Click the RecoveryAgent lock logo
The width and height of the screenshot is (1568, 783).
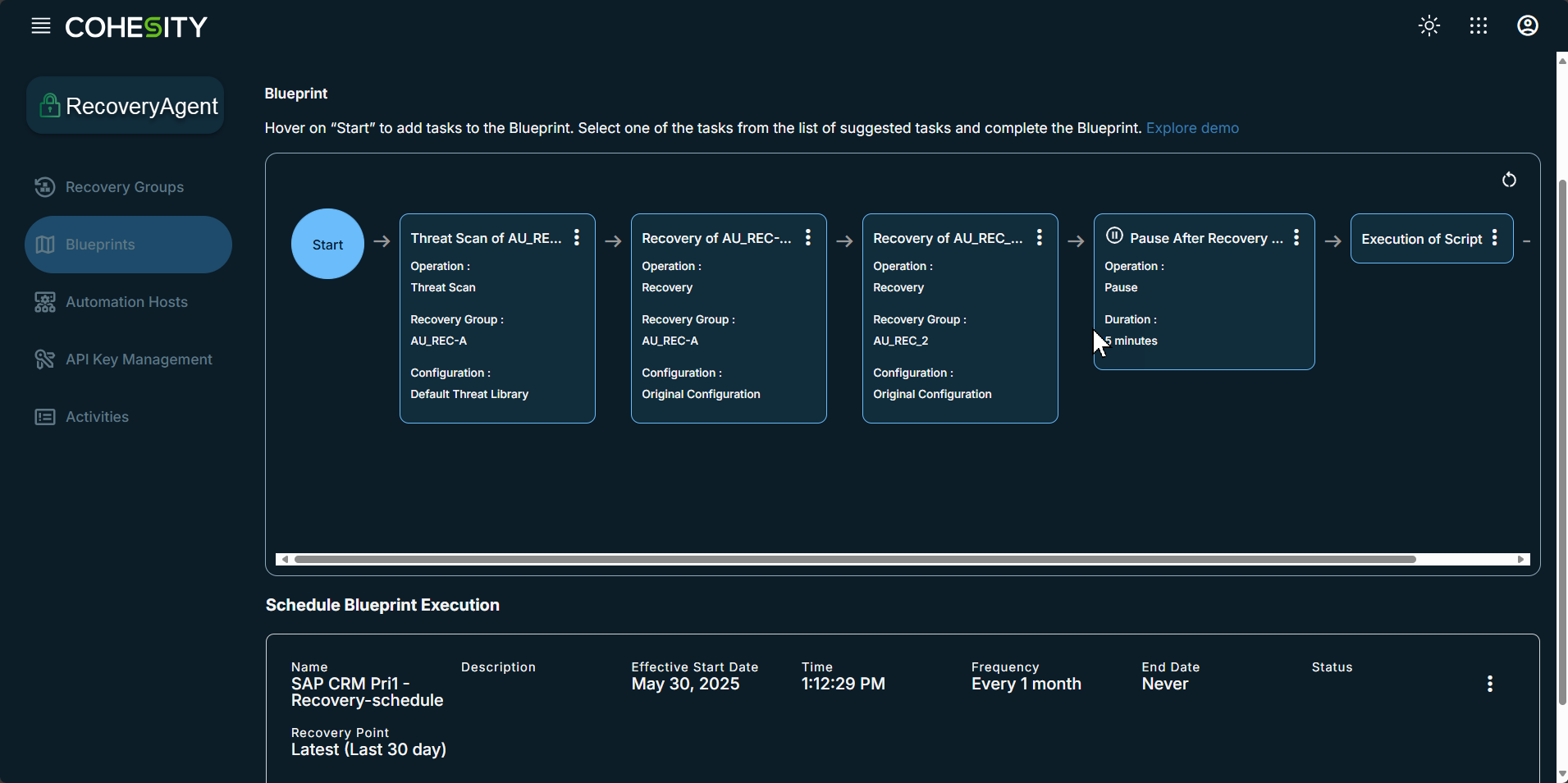pyautogui.click(x=50, y=106)
